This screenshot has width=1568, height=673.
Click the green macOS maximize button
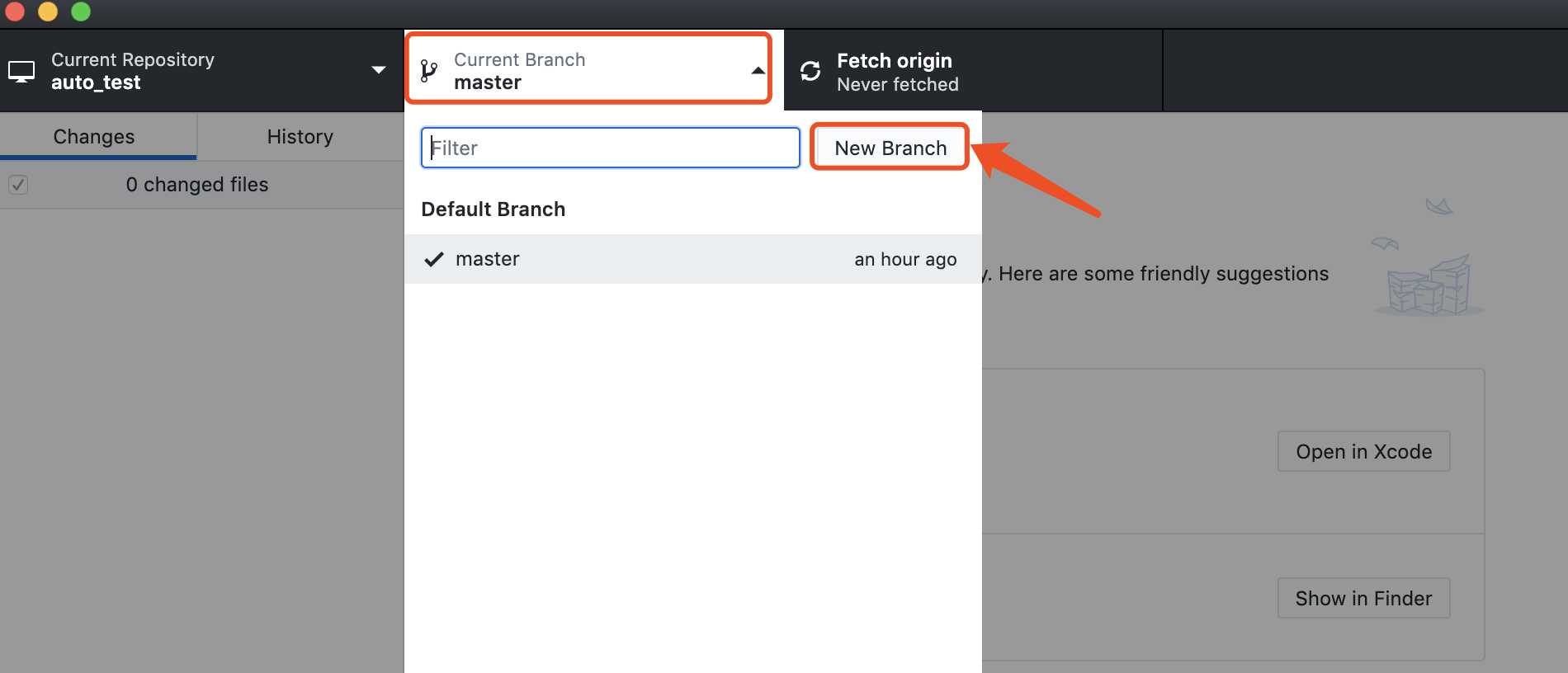point(81,11)
